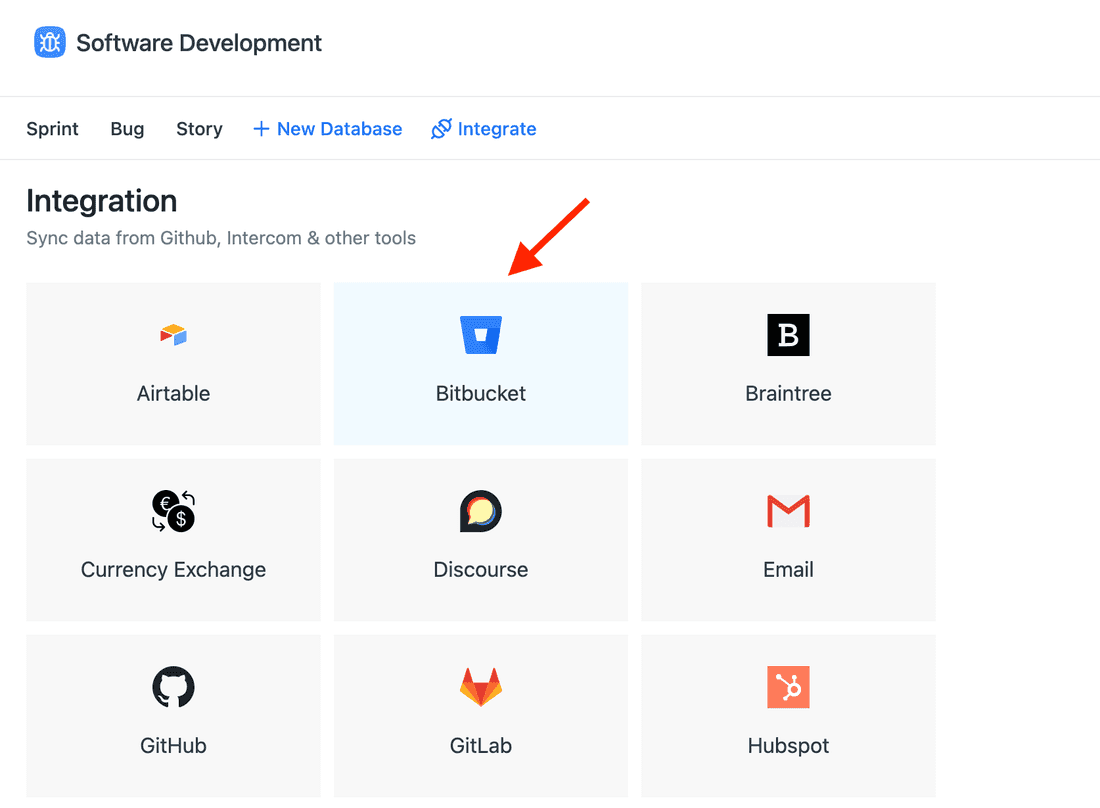Open the Integrate option
1100x808 pixels.
coord(483,128)
